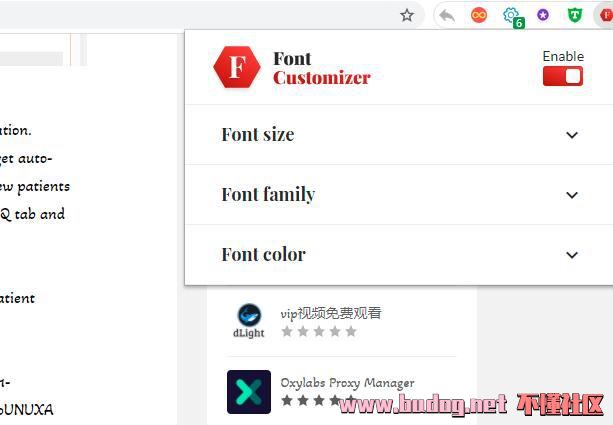Expand Font family chevron arrow

click(x=572, y=195)
